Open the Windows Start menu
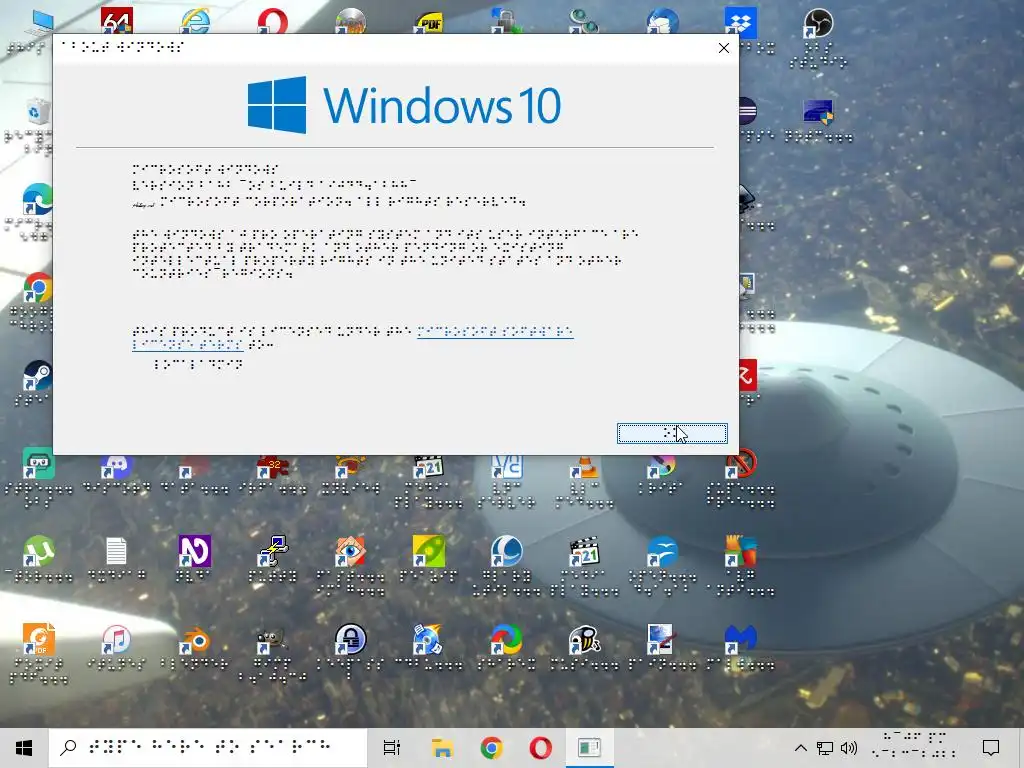 coord(24,748)
